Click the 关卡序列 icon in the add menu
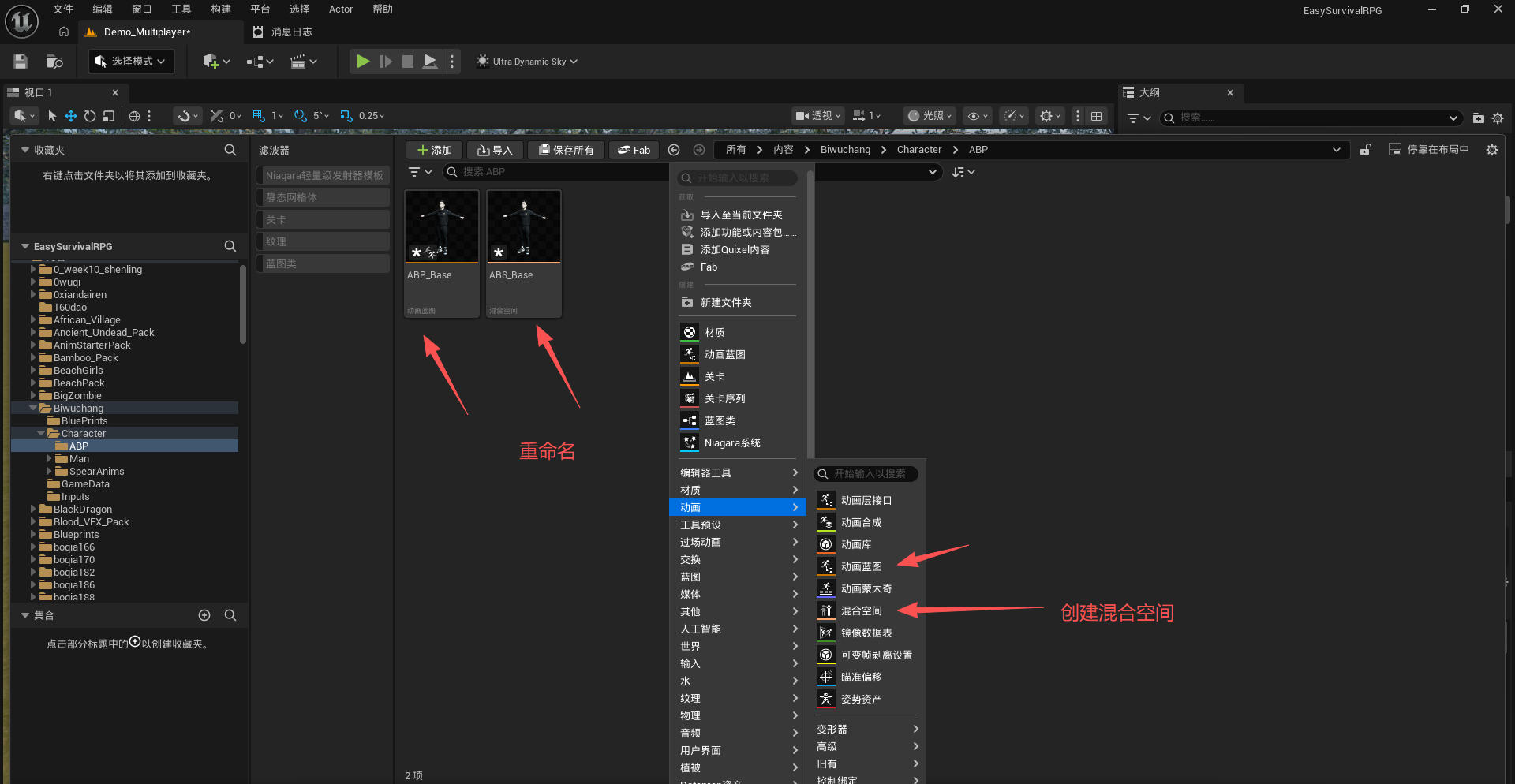Image resolution: width=1515 pixels, height=784 pixels. point(690,399)
